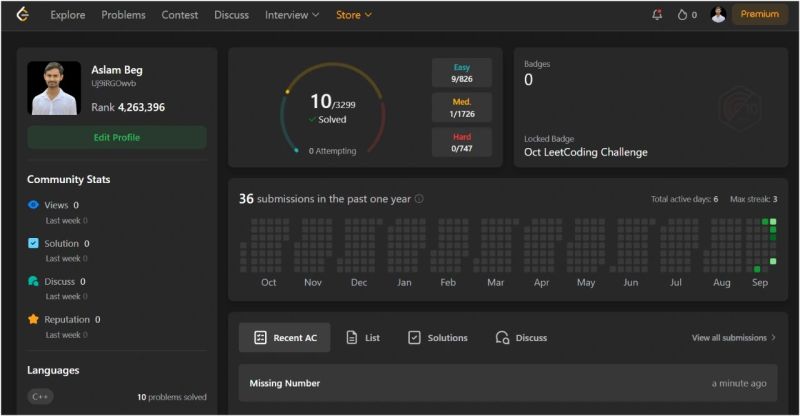Click the solved-progress circular ring

click(x=333, y=108)
